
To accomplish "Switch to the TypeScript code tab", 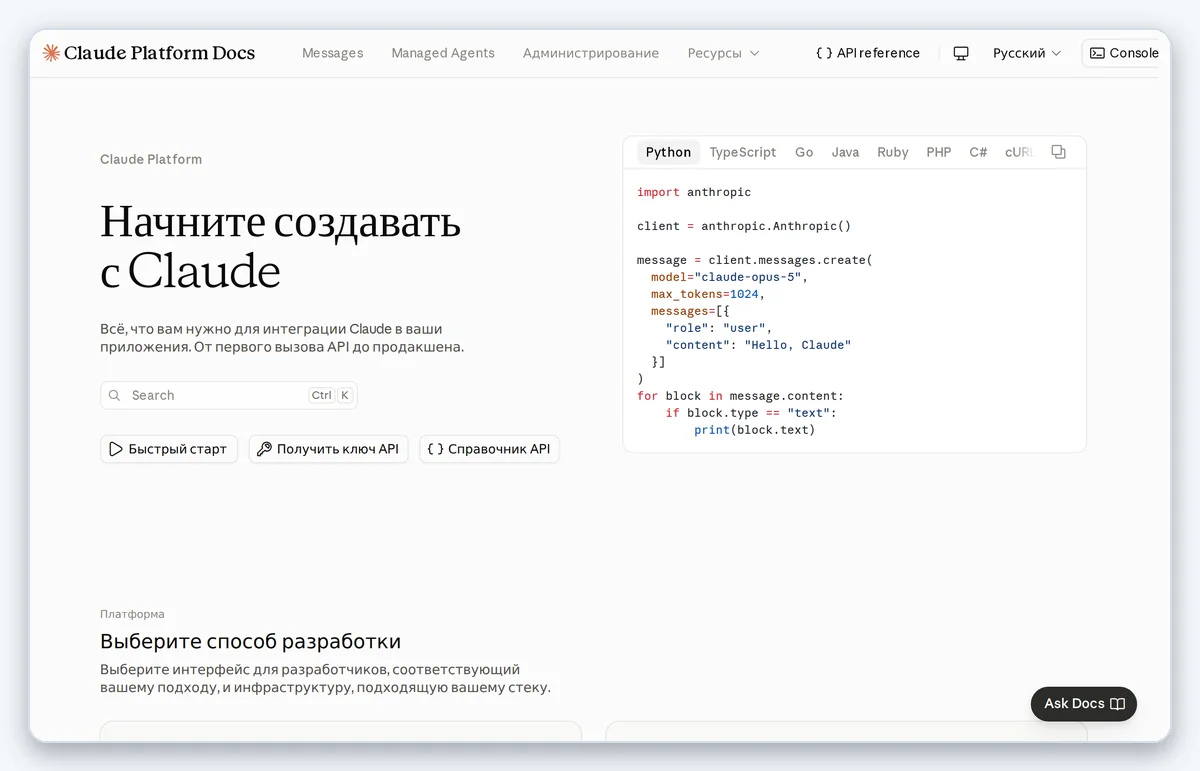I will click(x=743, y=152).
